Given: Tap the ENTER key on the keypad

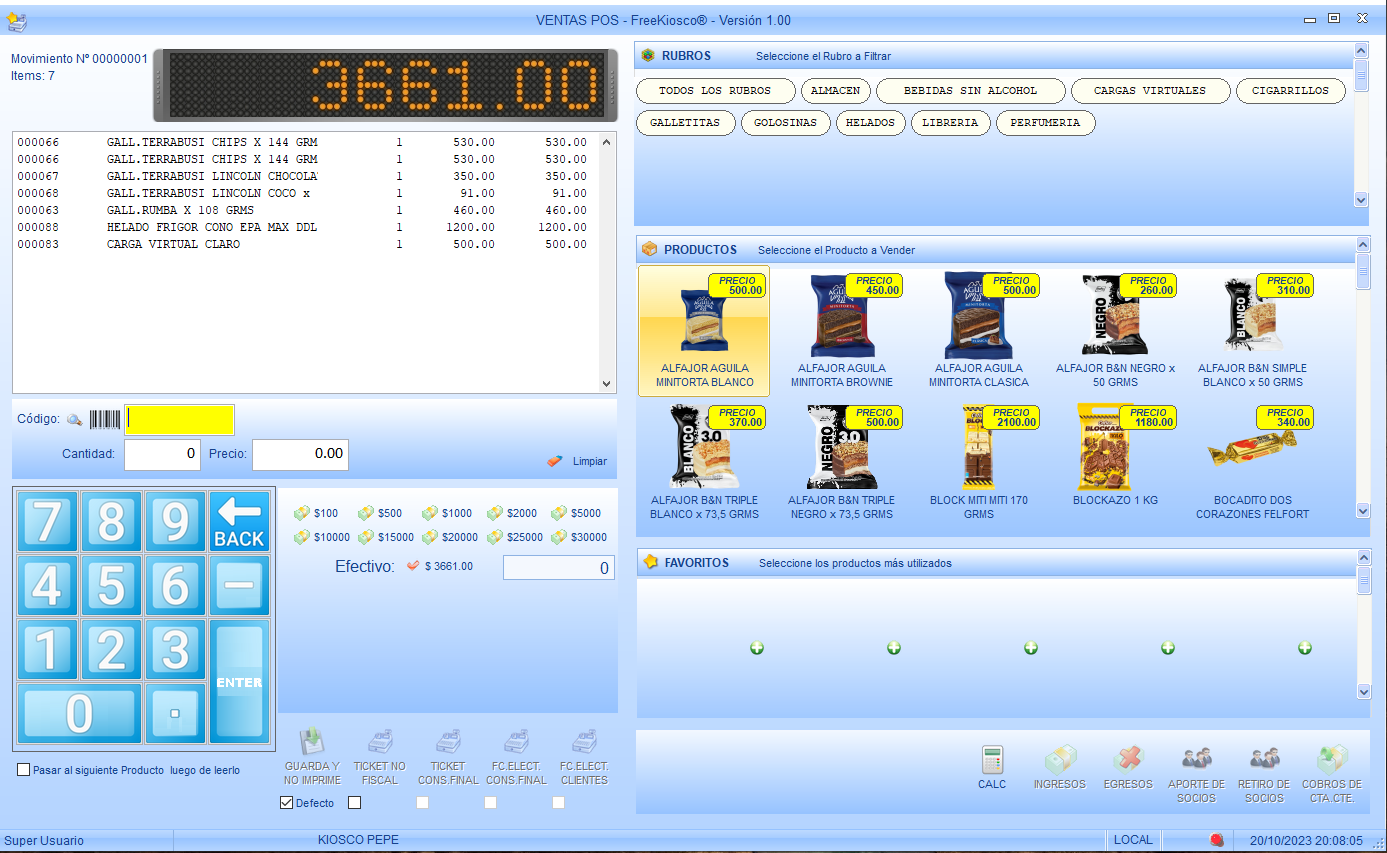Looking at the screenshot, I should tap(239, 682).
